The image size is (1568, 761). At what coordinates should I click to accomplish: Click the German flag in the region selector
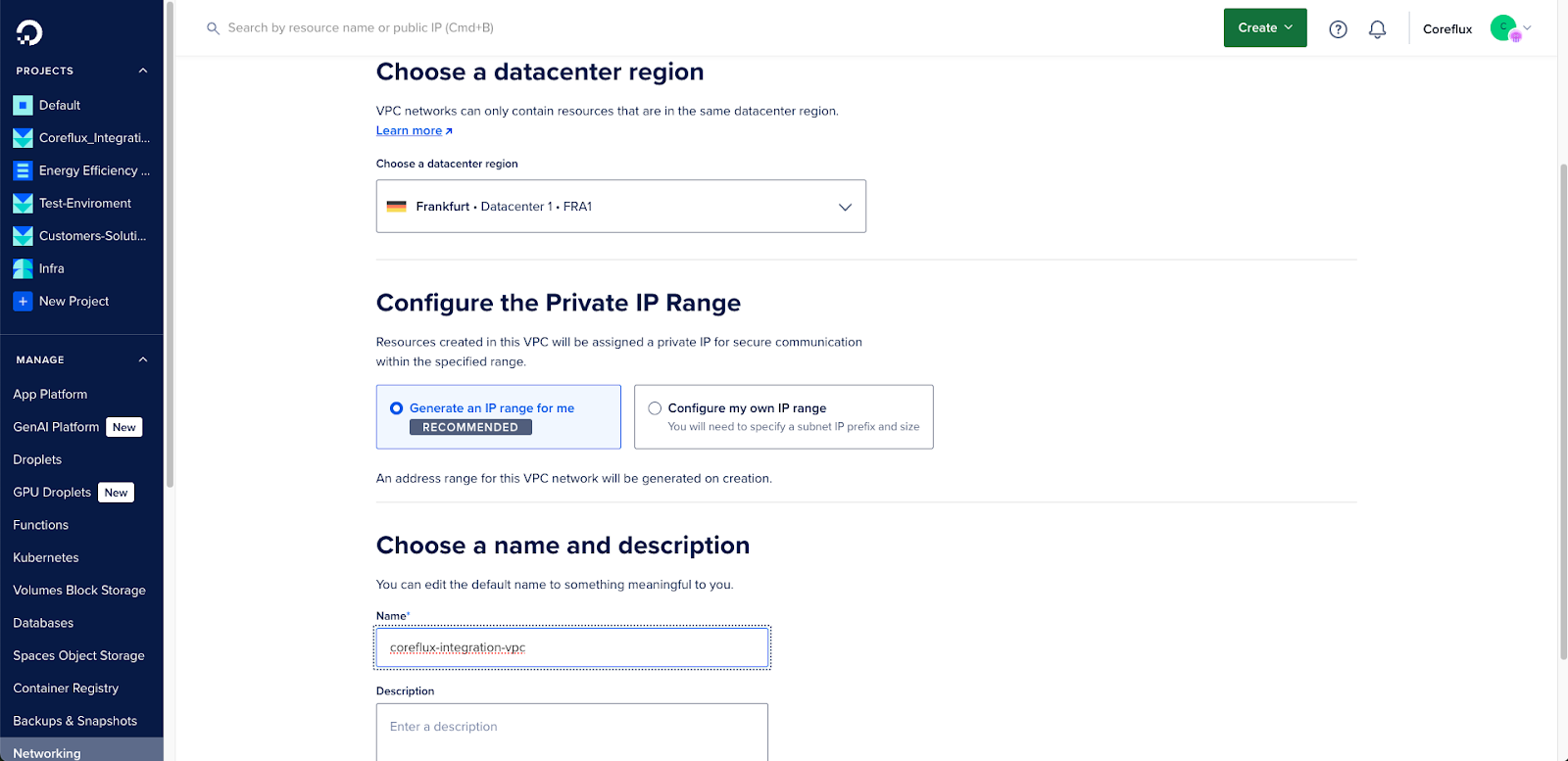point(396,206)
